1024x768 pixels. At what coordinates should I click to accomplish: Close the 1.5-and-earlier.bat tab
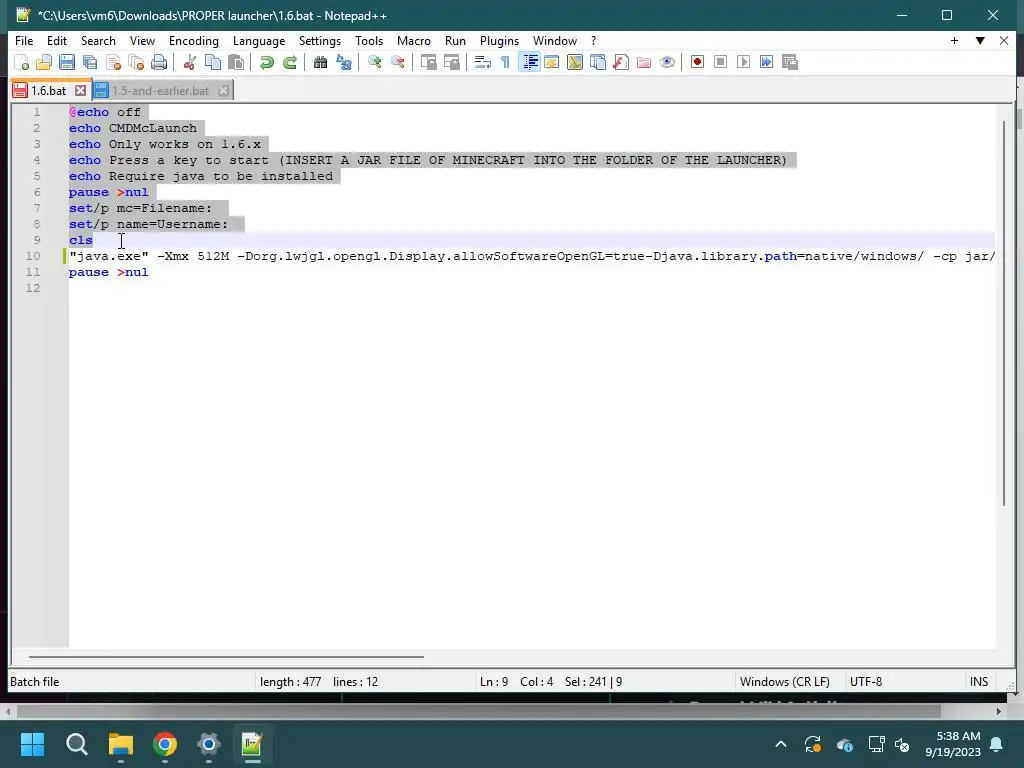pos(223,91)
